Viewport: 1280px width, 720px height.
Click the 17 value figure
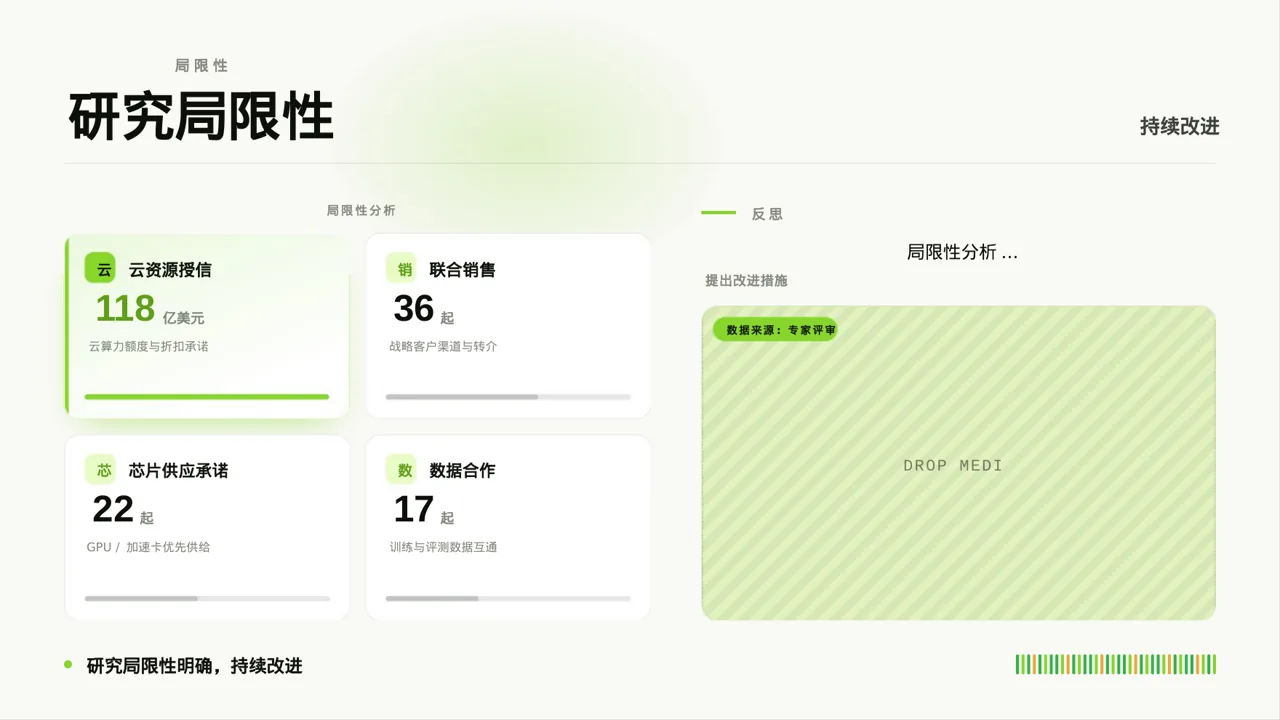(413, 509)
